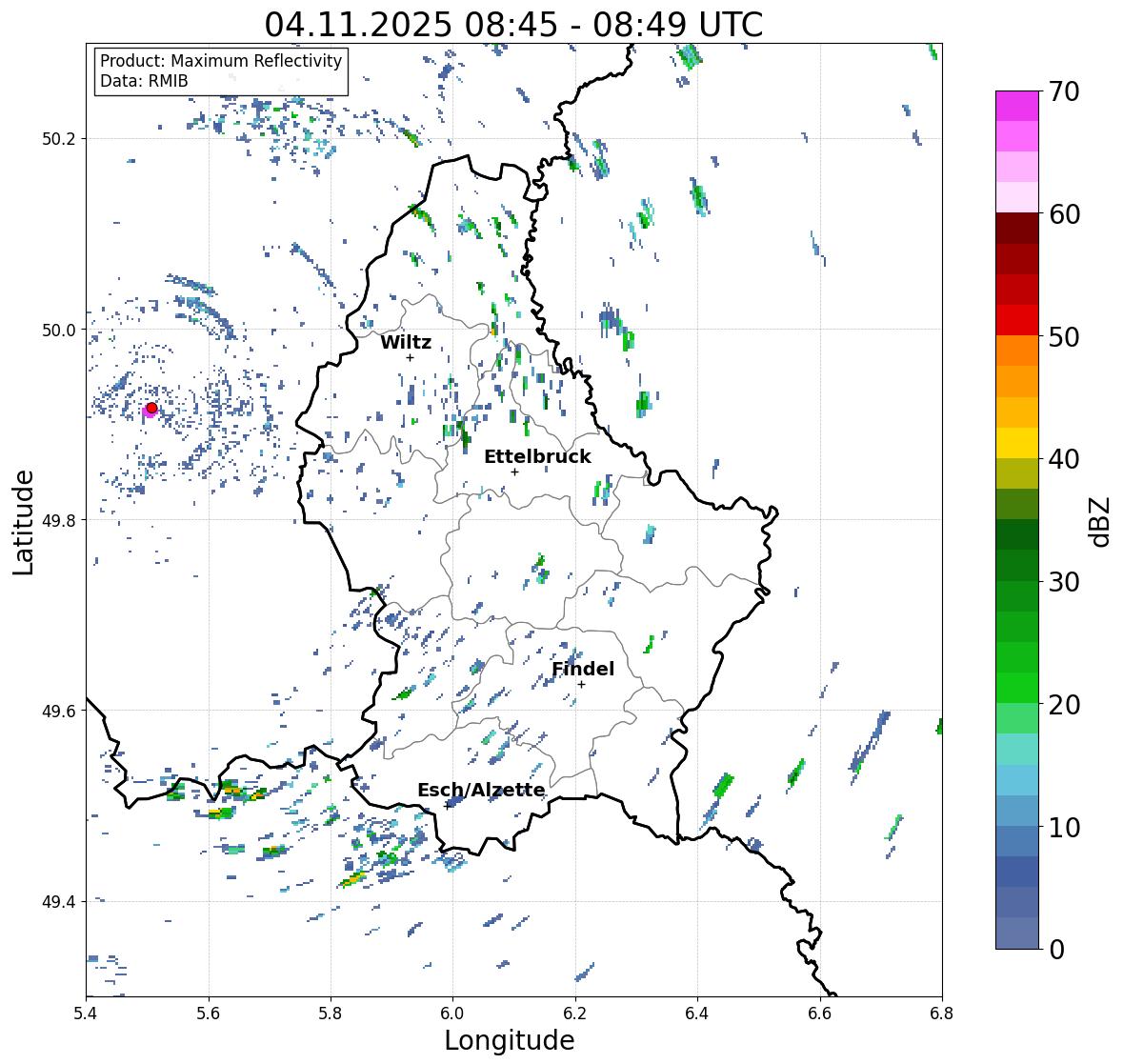1123x1064 pixels.
Task: Click the 49.6 latitude tick label
Action: tap(59, 711)
